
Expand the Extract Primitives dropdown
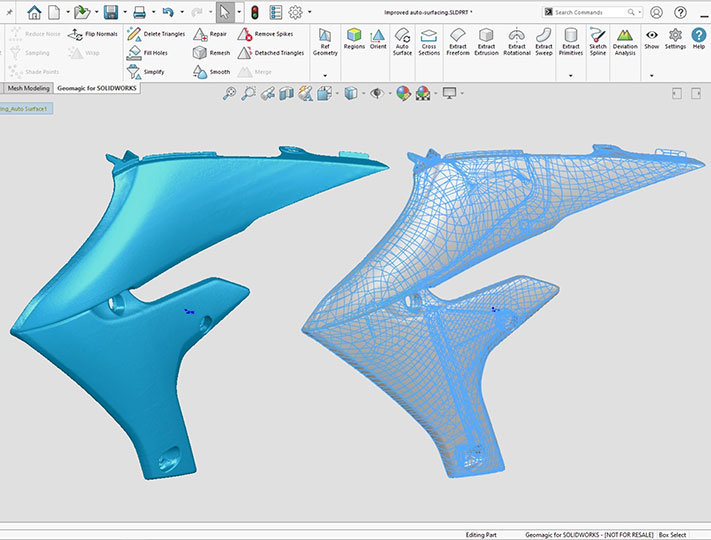tap(571, 75)
